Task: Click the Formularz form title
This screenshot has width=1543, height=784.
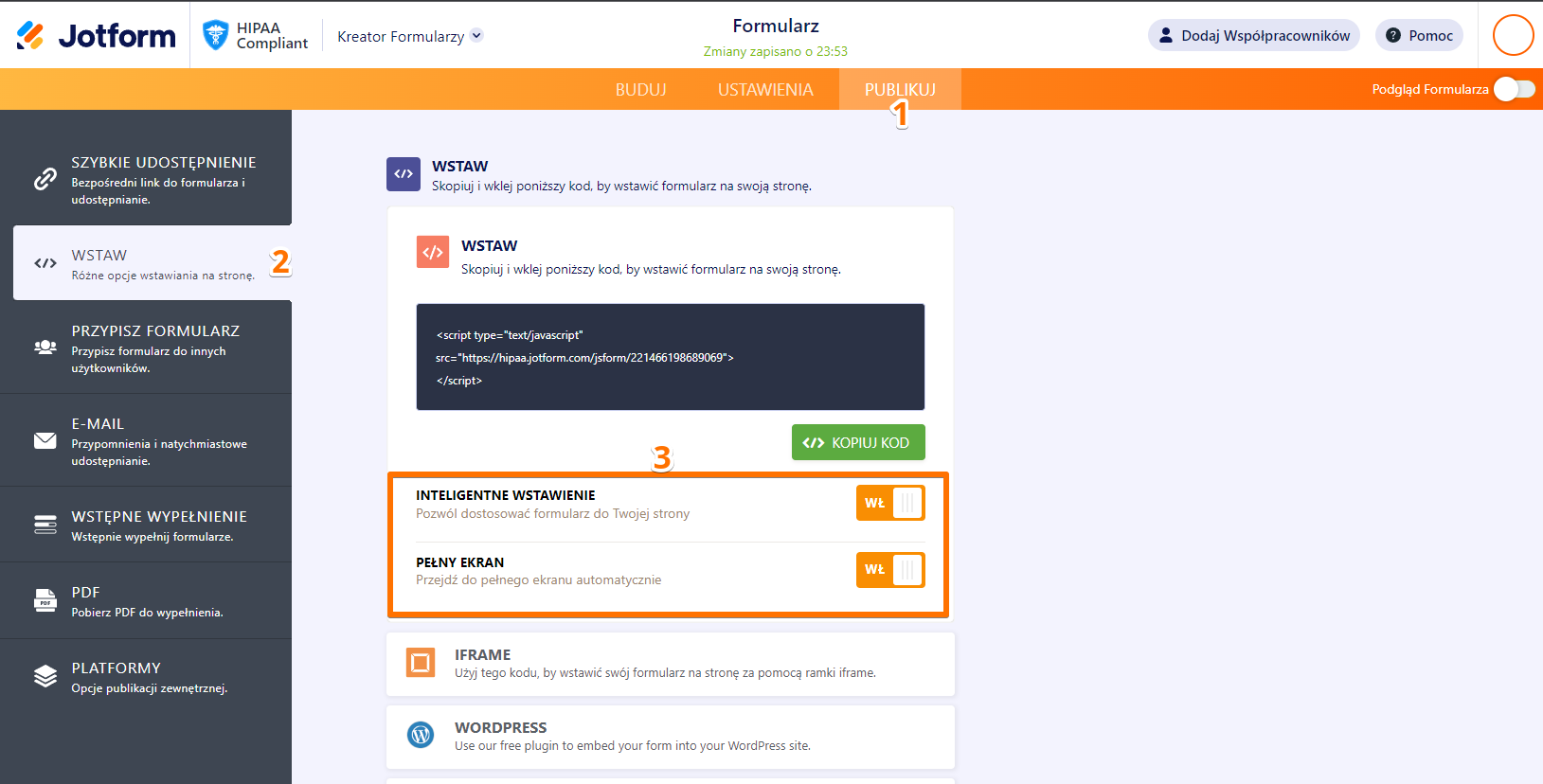Action: (776, 27)
